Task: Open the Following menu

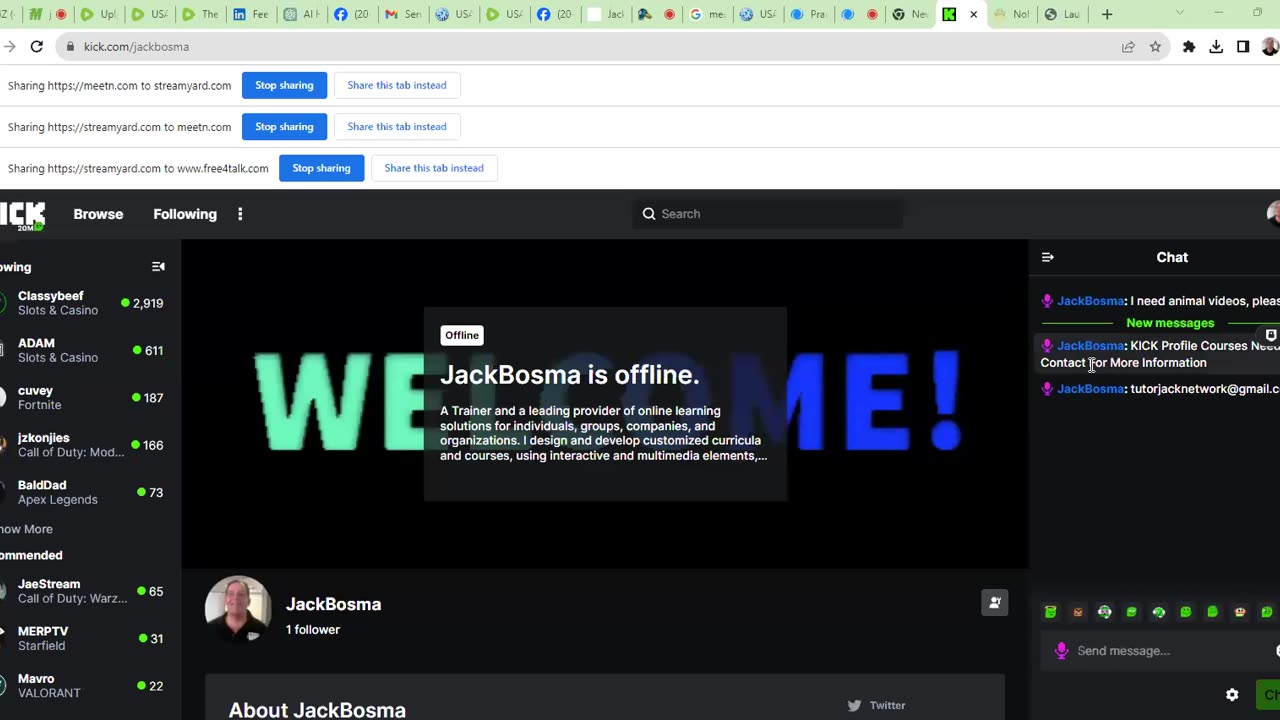Action: [185, 214]
